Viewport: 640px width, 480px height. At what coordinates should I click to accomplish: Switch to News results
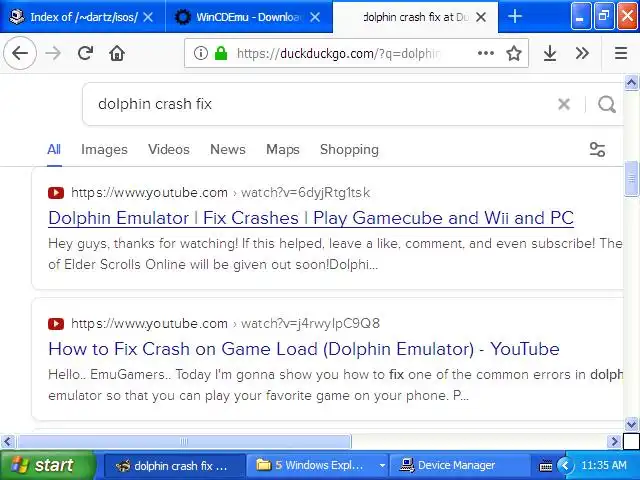point(228,149)
